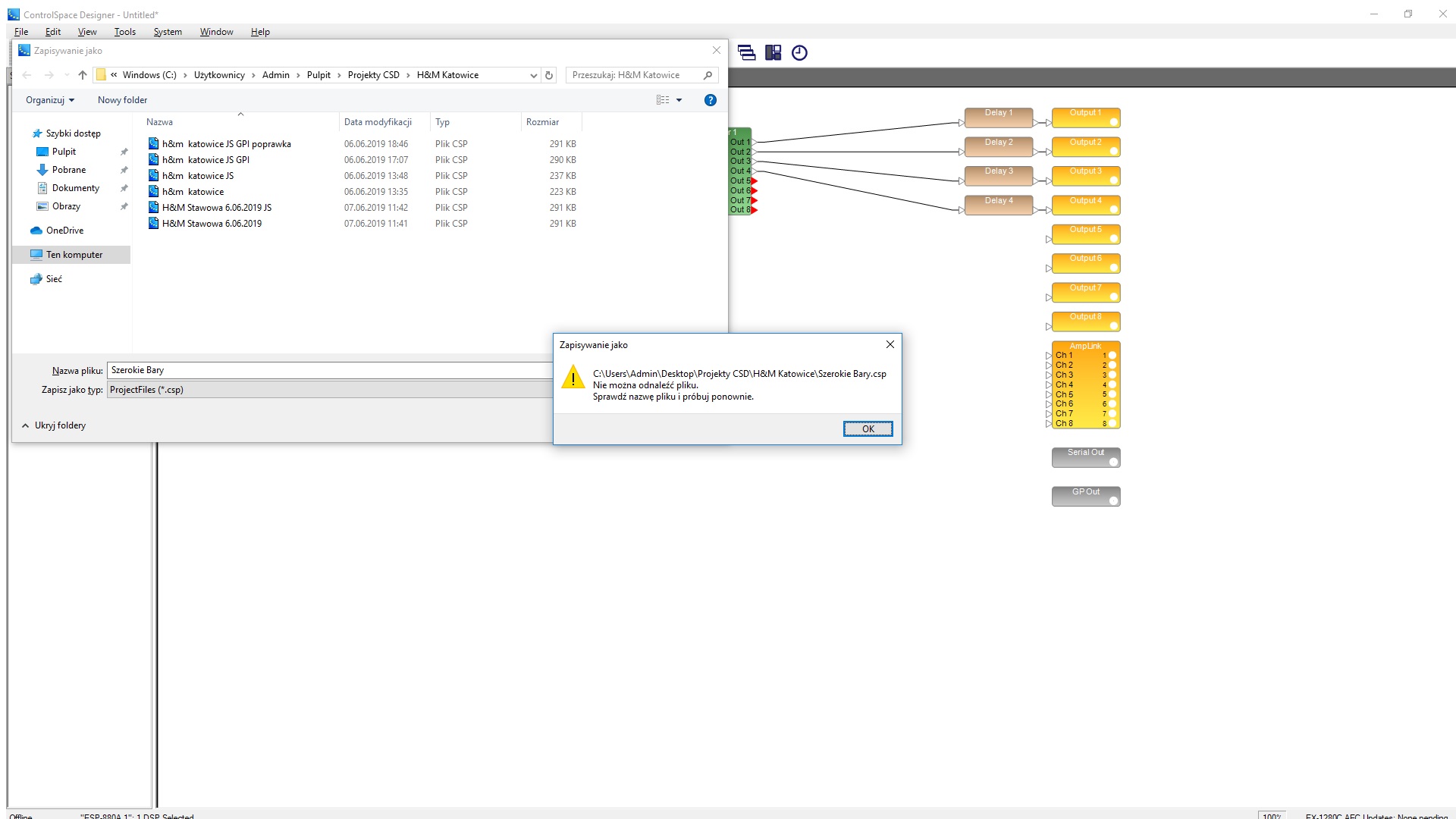This screenshot has width=1456, height=819.
Task: Select the file H&M Stawowa 6.06.2019
Action: (x=212, y=224)
